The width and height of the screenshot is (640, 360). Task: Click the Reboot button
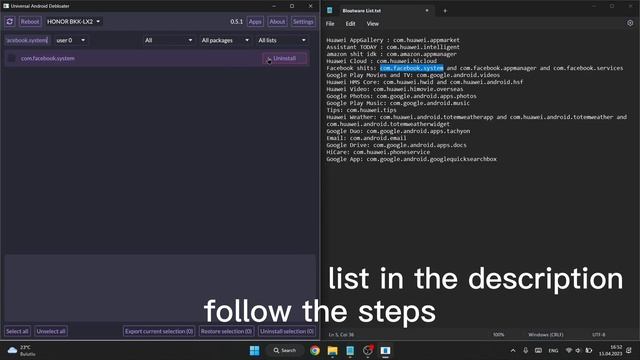(x=30, y=22)
